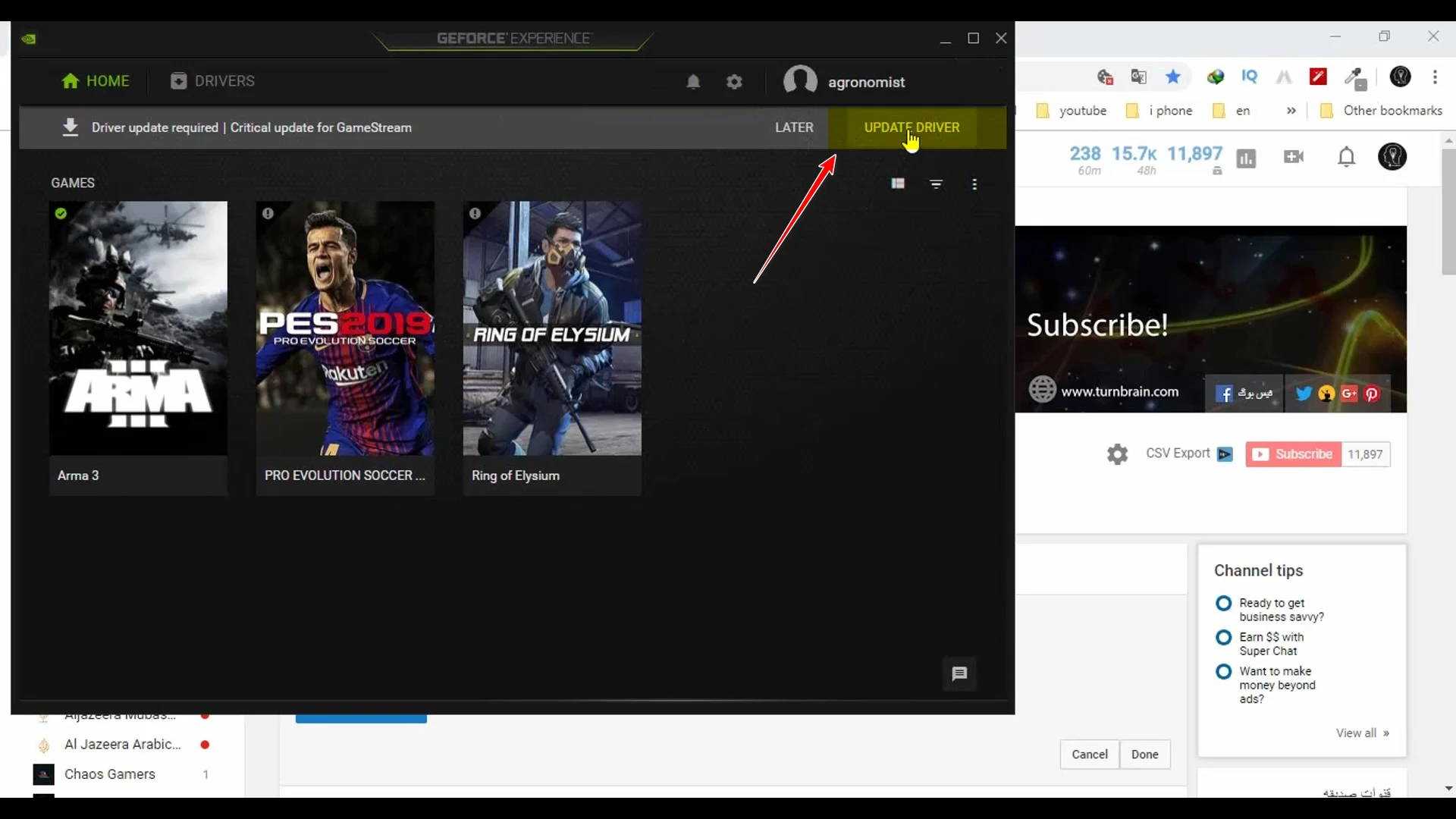1456x819 pixels.
Task: Click the NVIDIA logo in title bar
Action: [29, 39]
